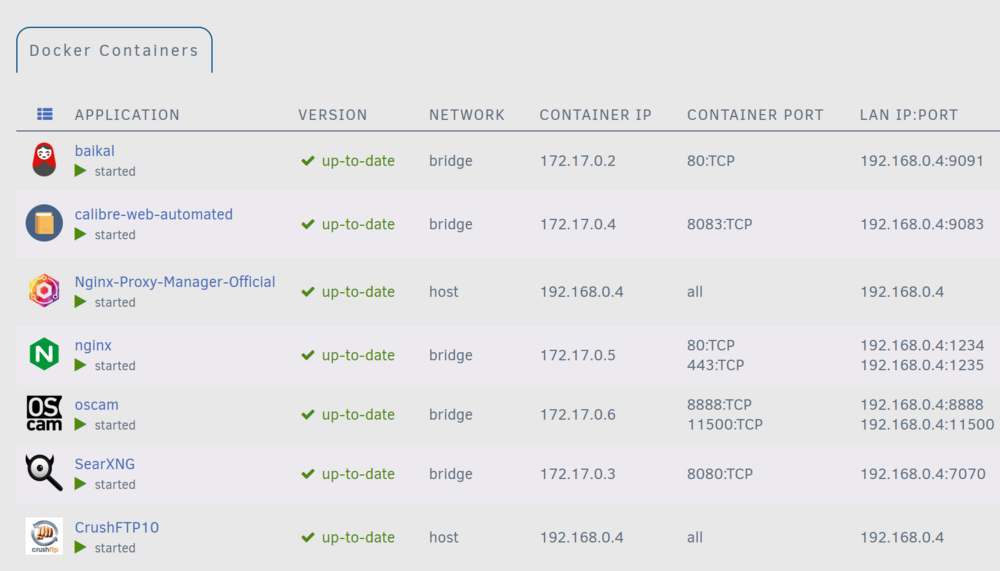
Task: Open the Nginx-Proxy-Manager-Official link
Action: tap(175, 282)
